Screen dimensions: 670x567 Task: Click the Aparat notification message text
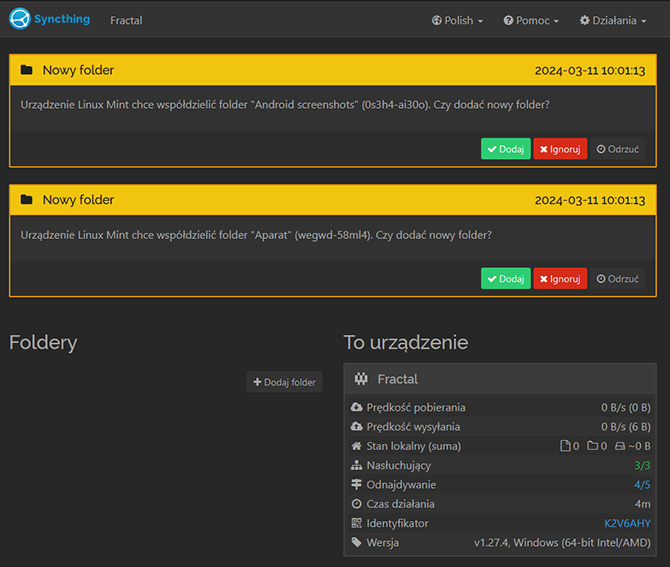click(x=256, y=235)
